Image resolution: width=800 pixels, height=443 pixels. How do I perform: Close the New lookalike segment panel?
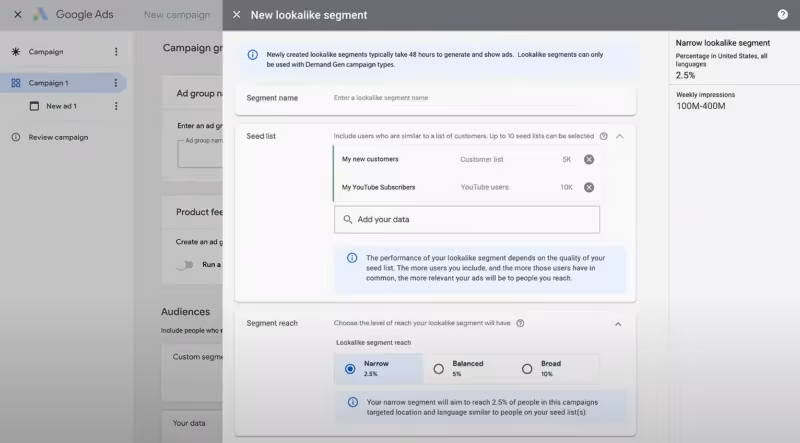[236, 15]
